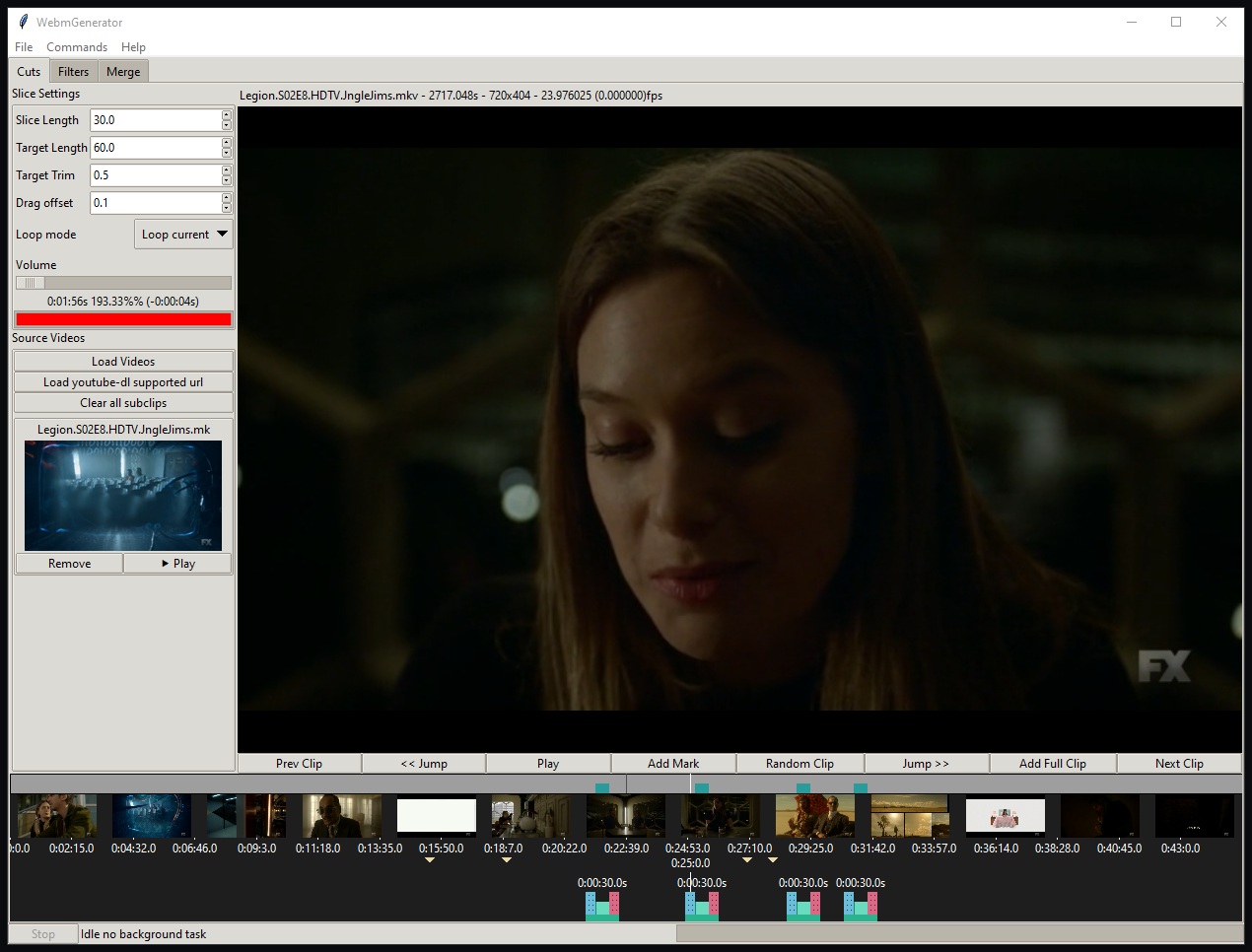
Task: Decrease Target Trim with down arrow
Action: (x=227, y=180)
